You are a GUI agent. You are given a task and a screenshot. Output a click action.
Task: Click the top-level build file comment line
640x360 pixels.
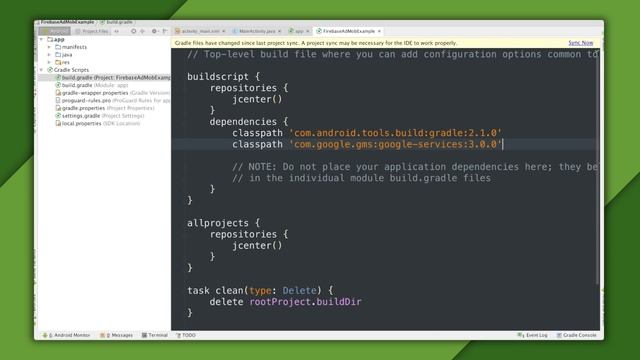point(392,54)
